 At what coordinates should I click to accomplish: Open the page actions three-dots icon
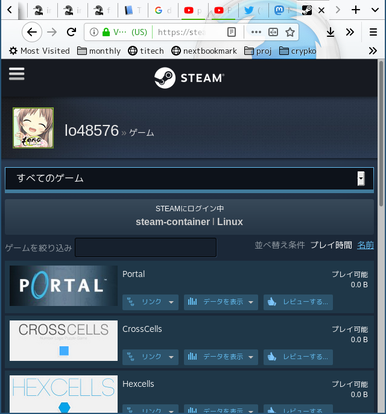(256, 32)
